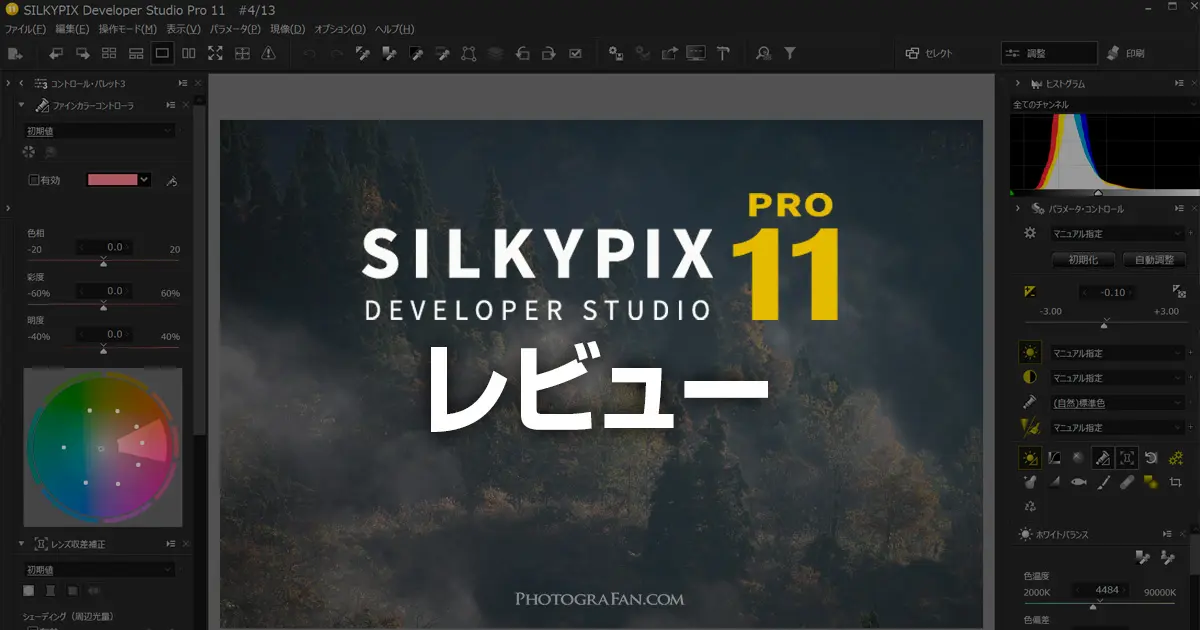The width and height of the screenshot is (1200, 630).
Task: Click the filter funnel icon
Action: [790, 53]
